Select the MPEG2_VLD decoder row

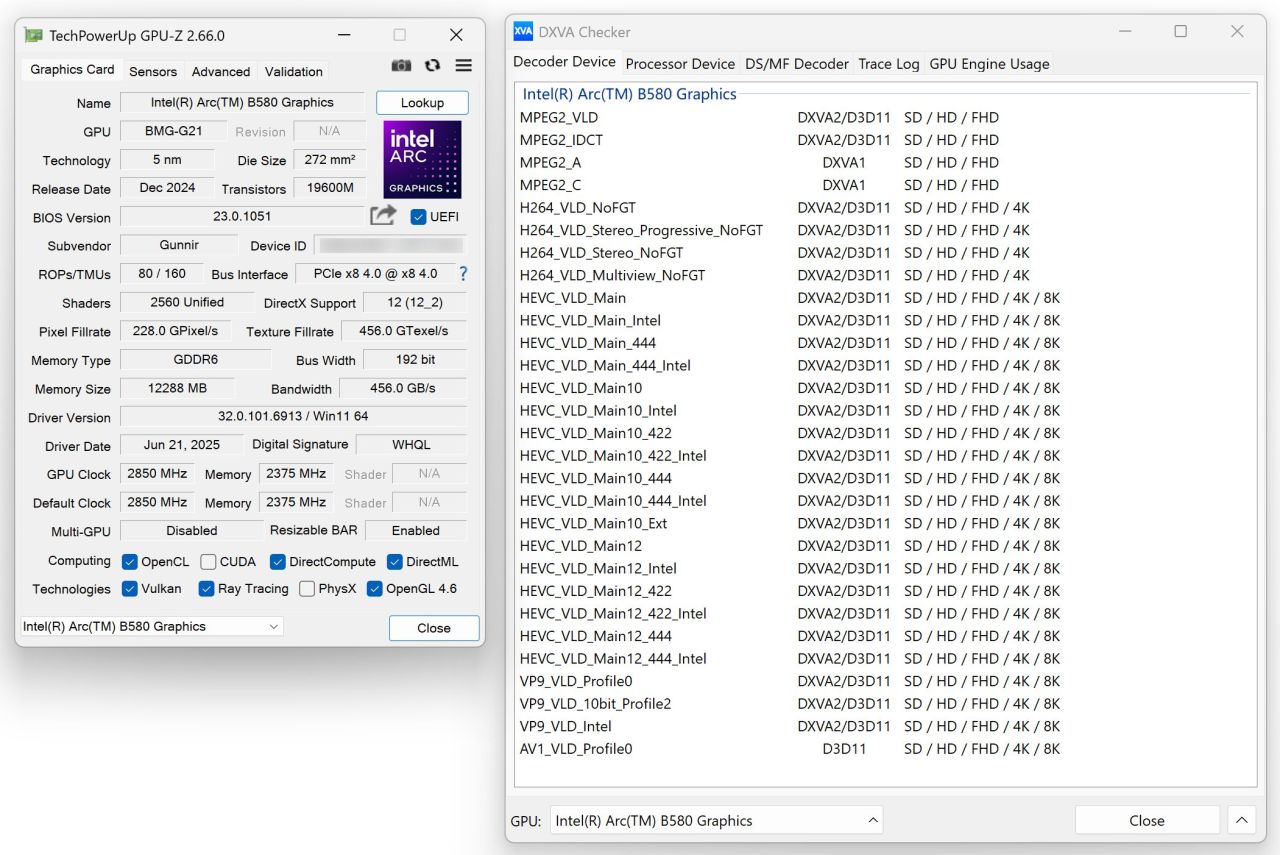(x=885, y=118)
